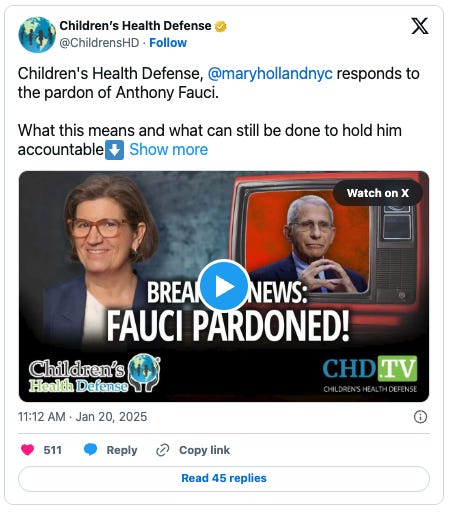Image resolution: width=449 pixels, height=513 pixels.
Task: Click the down arrow emoji
Action: tap(115, 150)
